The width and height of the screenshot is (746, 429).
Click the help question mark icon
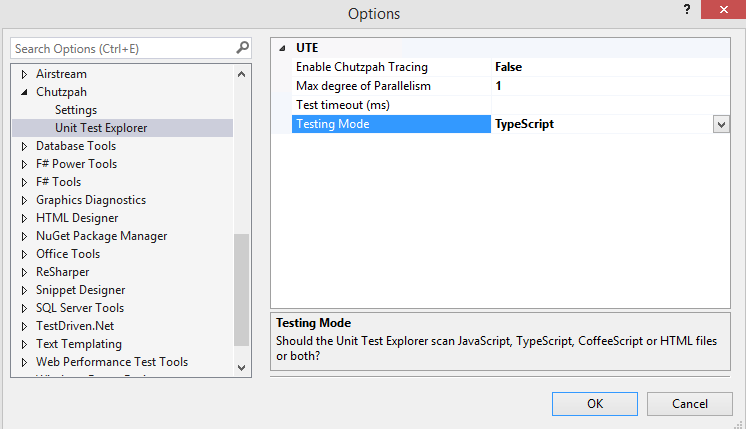pos(687,10)
